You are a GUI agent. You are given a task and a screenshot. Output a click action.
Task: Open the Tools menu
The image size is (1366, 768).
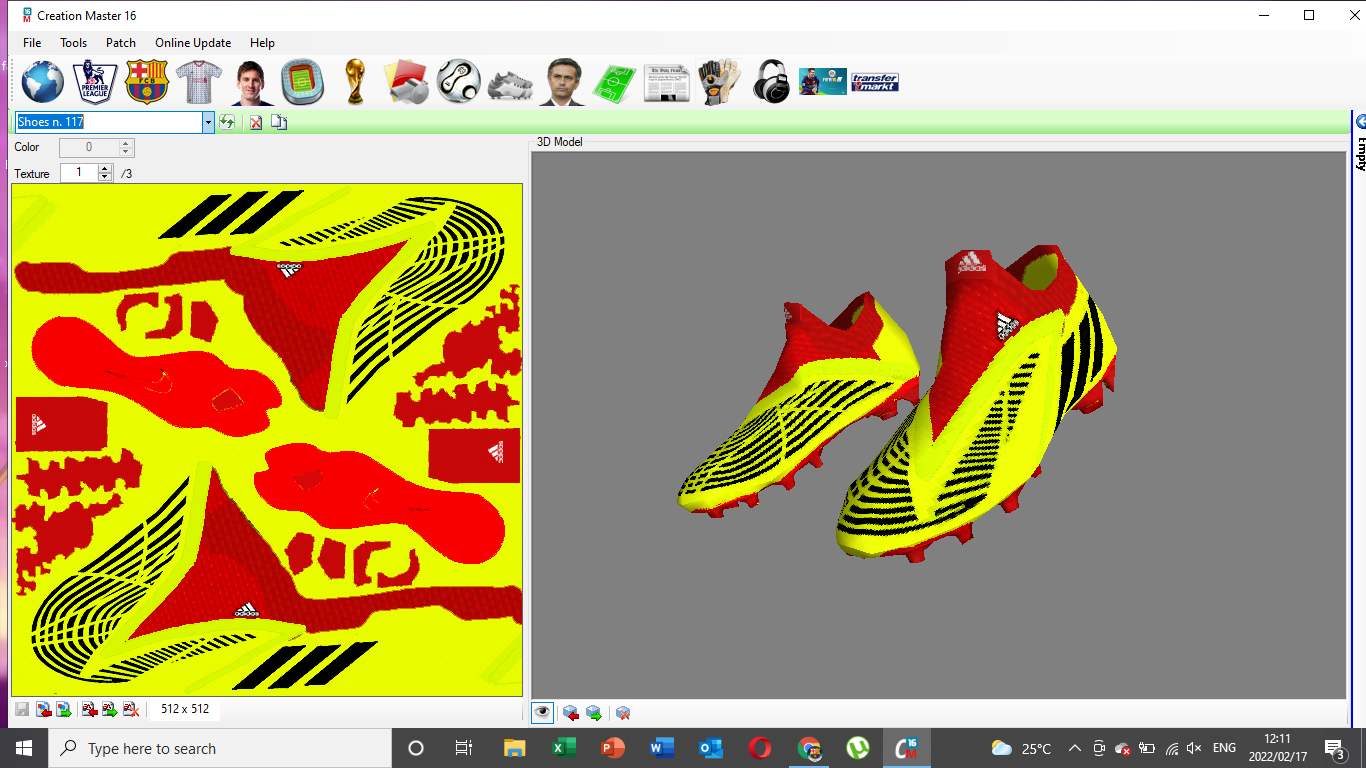point(73,43)
